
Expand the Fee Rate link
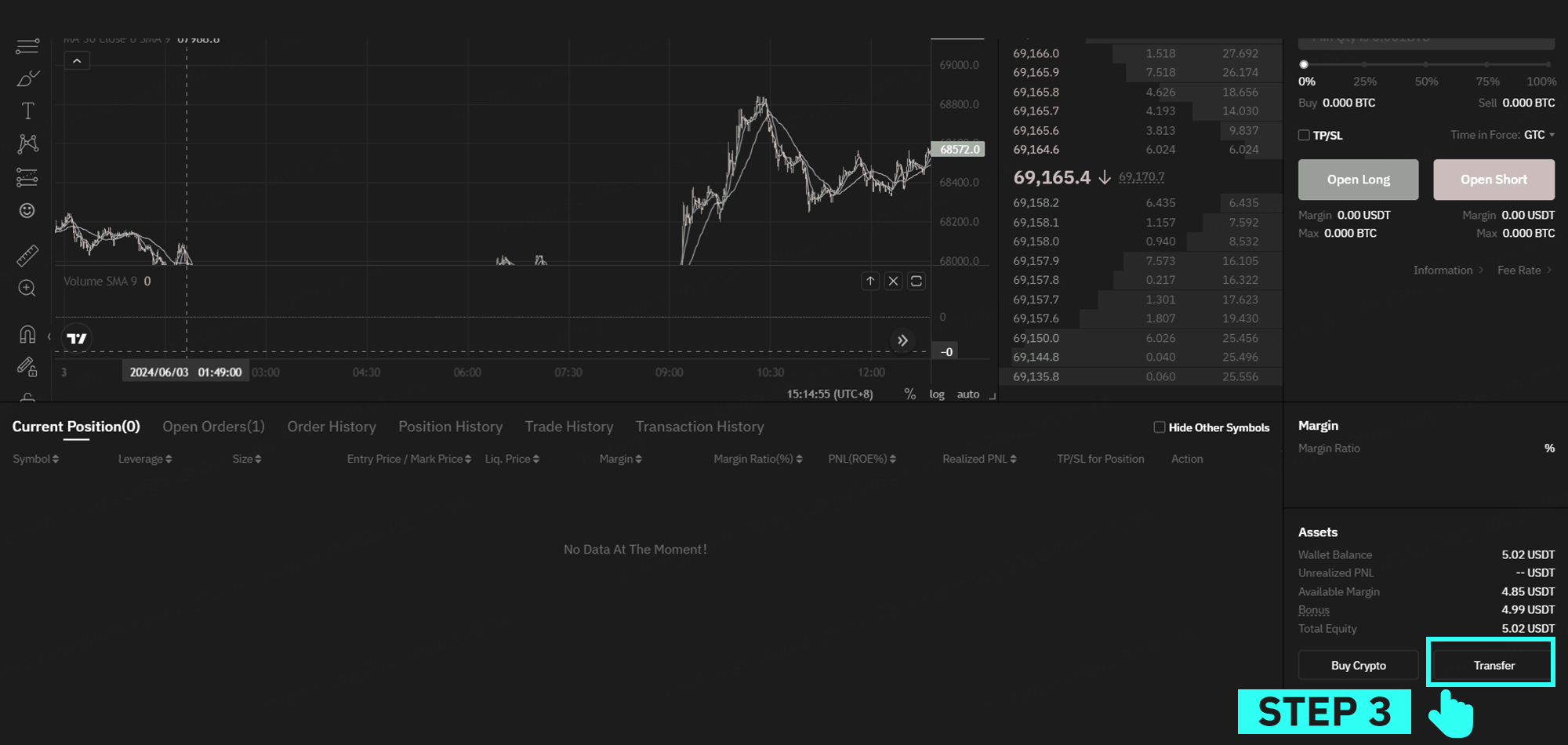coord(1524,270)
